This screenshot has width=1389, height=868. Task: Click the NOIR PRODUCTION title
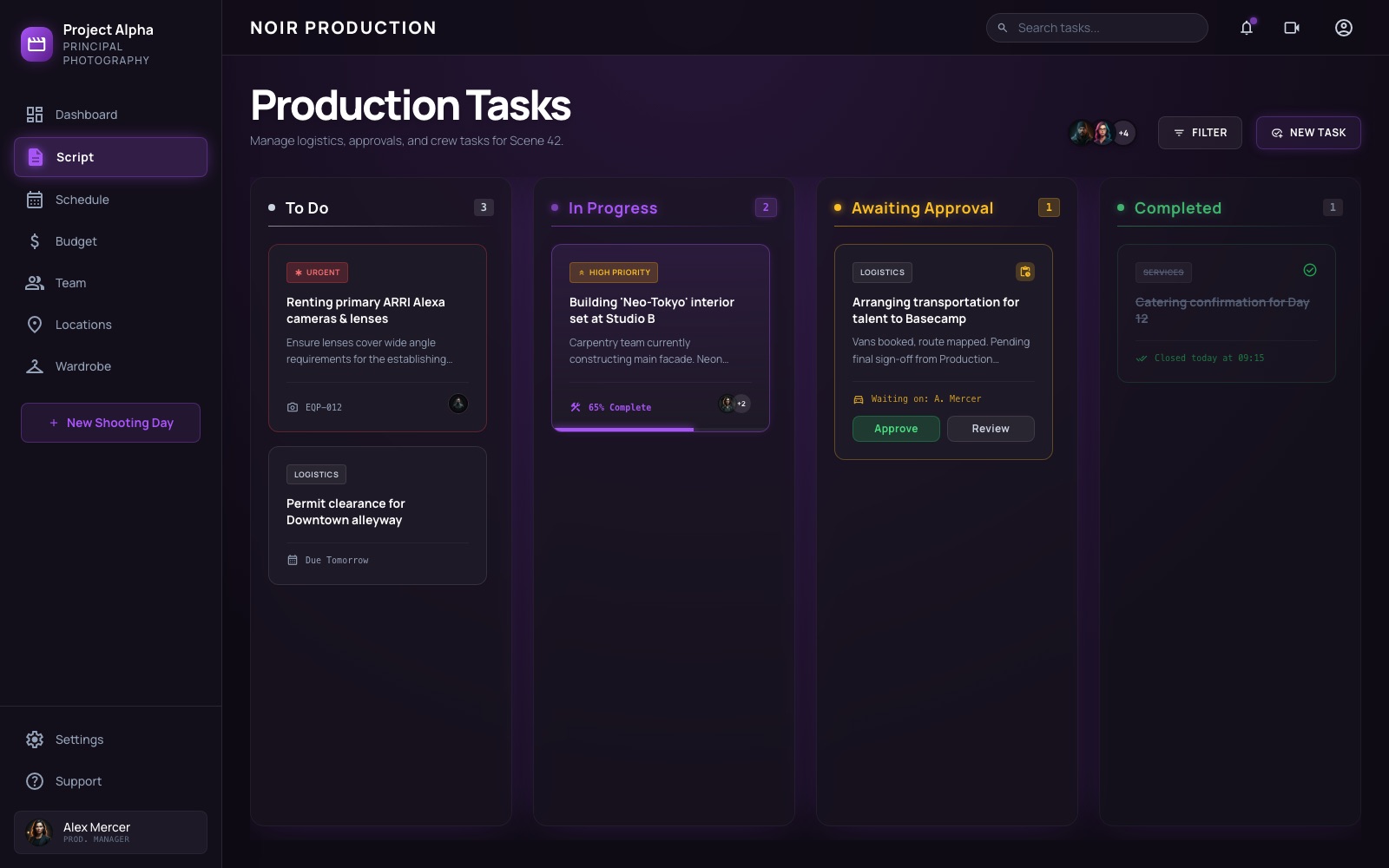pos(343,28)
